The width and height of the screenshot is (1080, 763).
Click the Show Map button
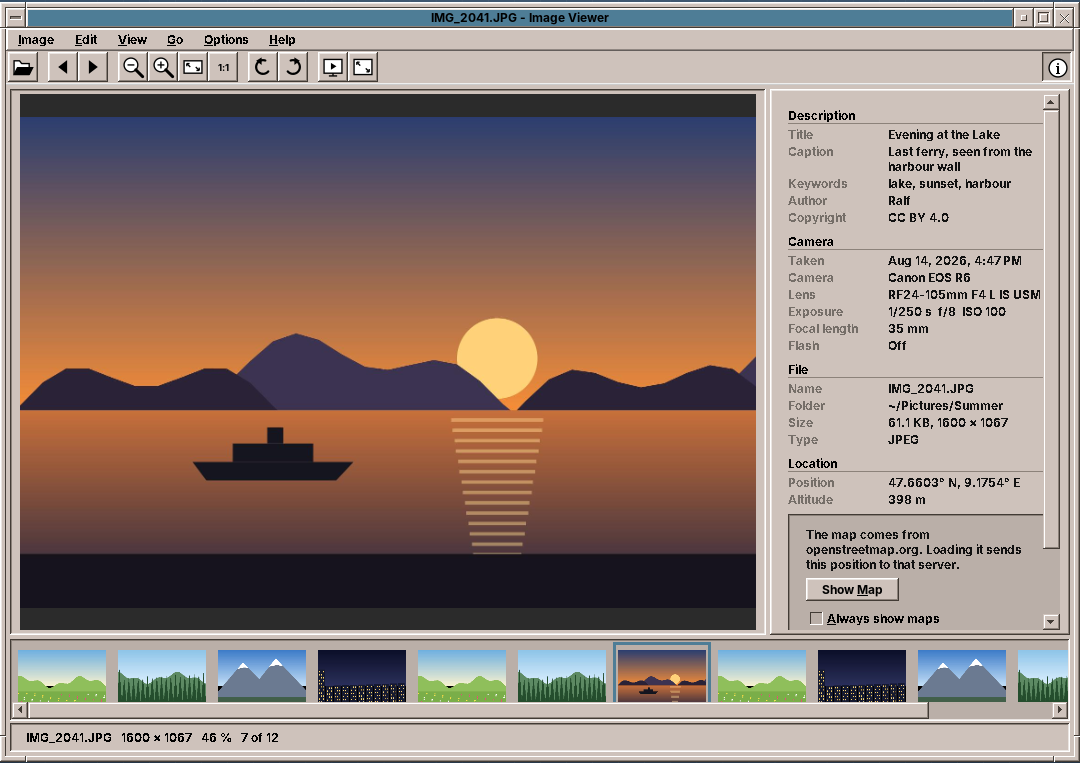[852, 589]
